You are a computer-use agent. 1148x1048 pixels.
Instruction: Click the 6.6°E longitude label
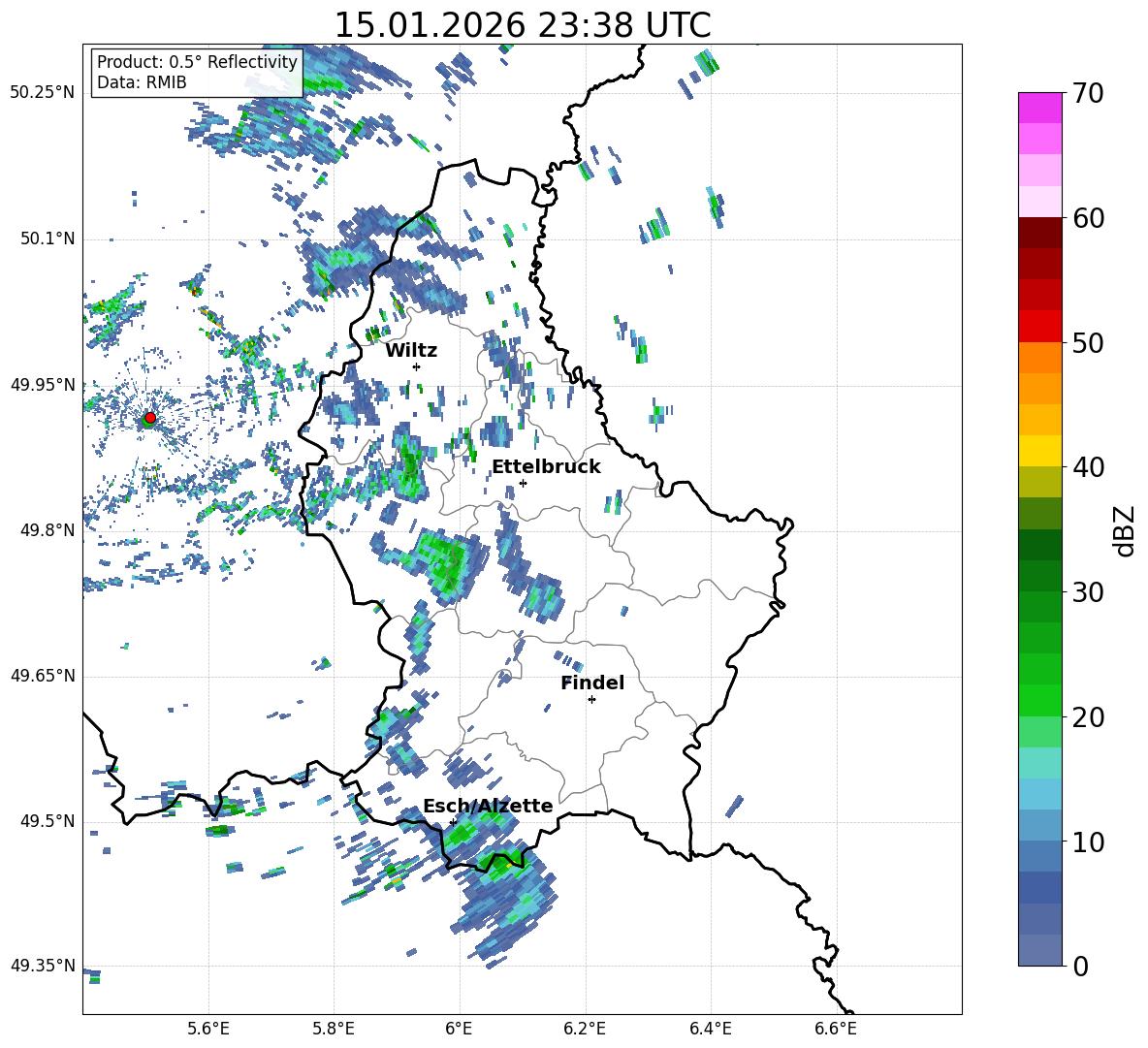click(836, 1030)
